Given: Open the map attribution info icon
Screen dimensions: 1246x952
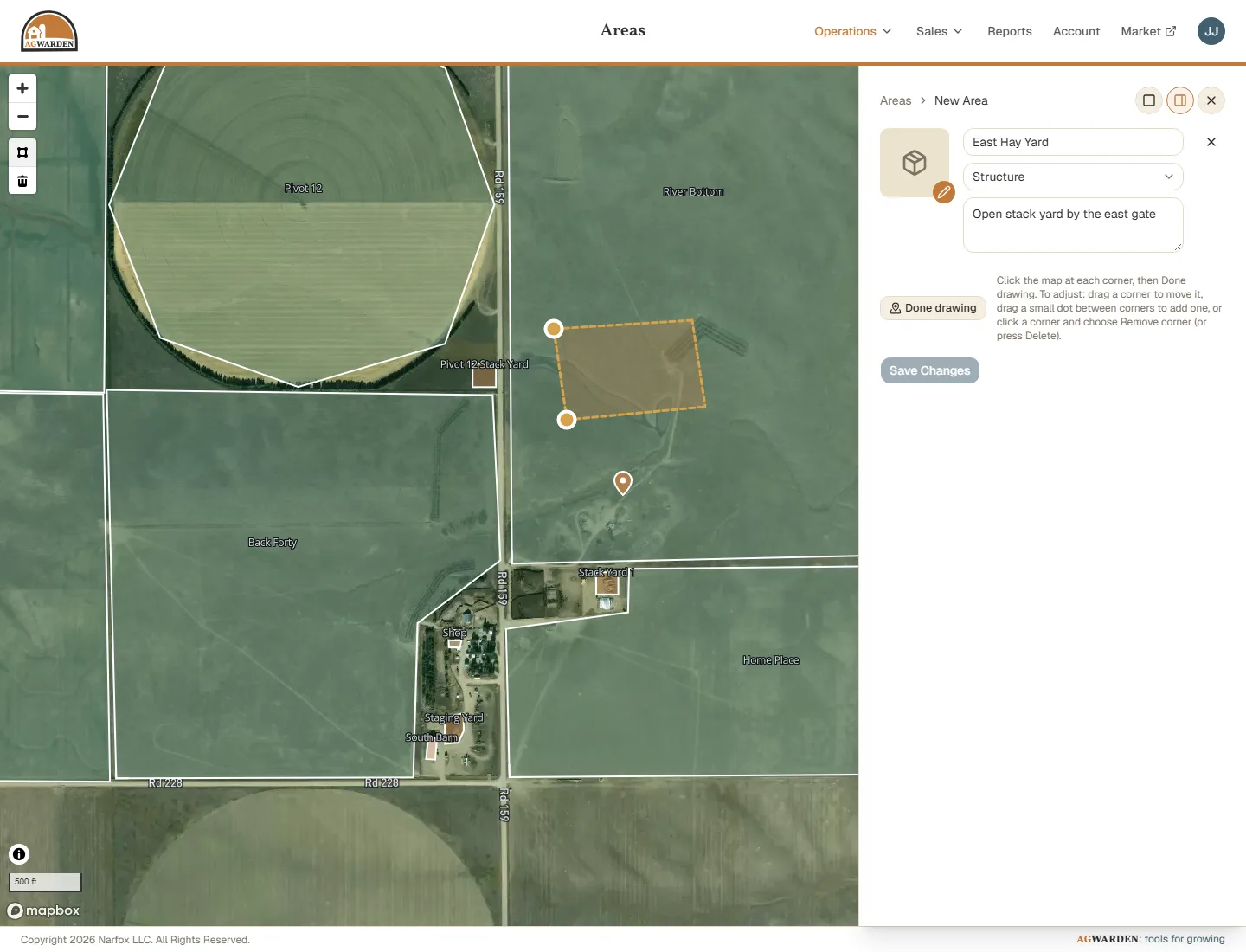Looking at the screenshot, I should 19,854.
